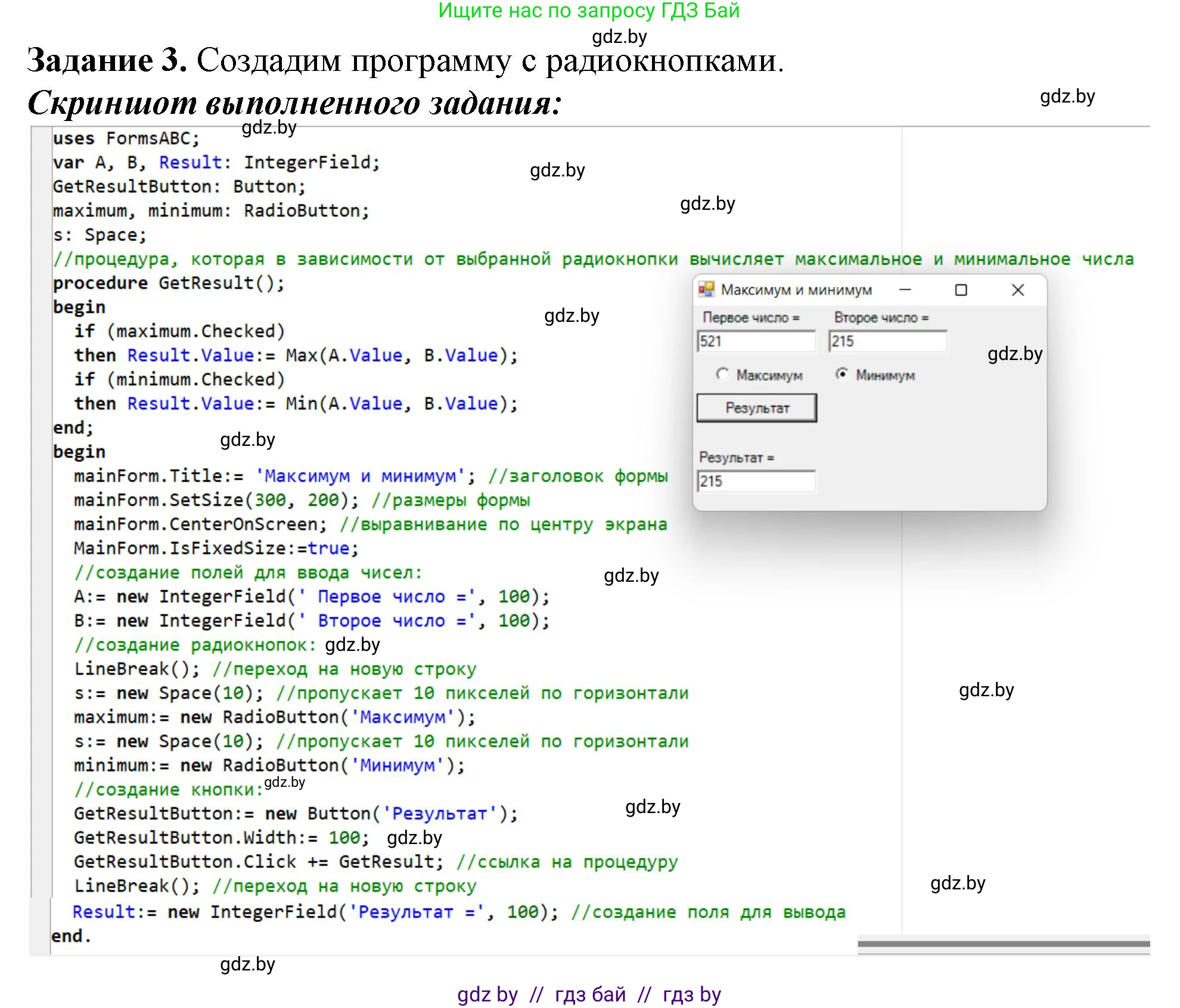The width and height of the screenshot is (1180, 1008).
Task: Click the green Ищите нас по запросу header
Action: (589, 11)
